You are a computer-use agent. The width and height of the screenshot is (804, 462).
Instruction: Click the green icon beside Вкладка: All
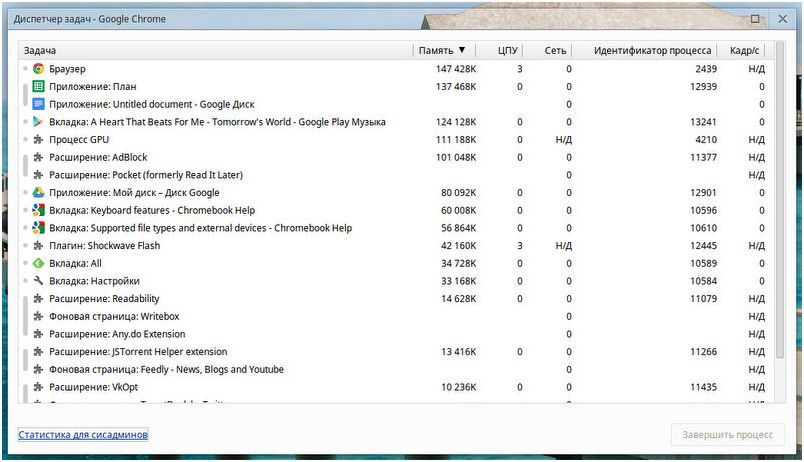point(38,263)
